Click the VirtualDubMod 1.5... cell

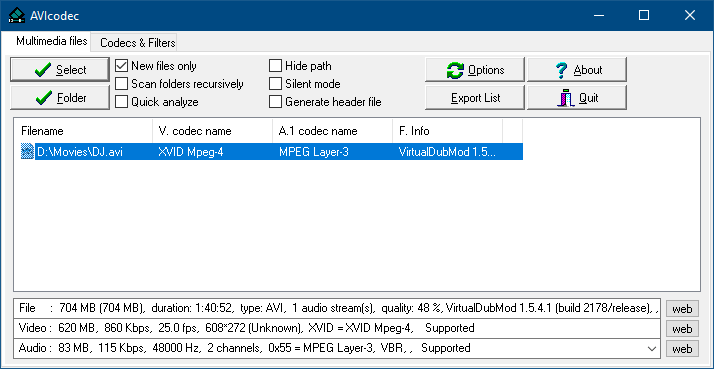(x=448, y=152)
